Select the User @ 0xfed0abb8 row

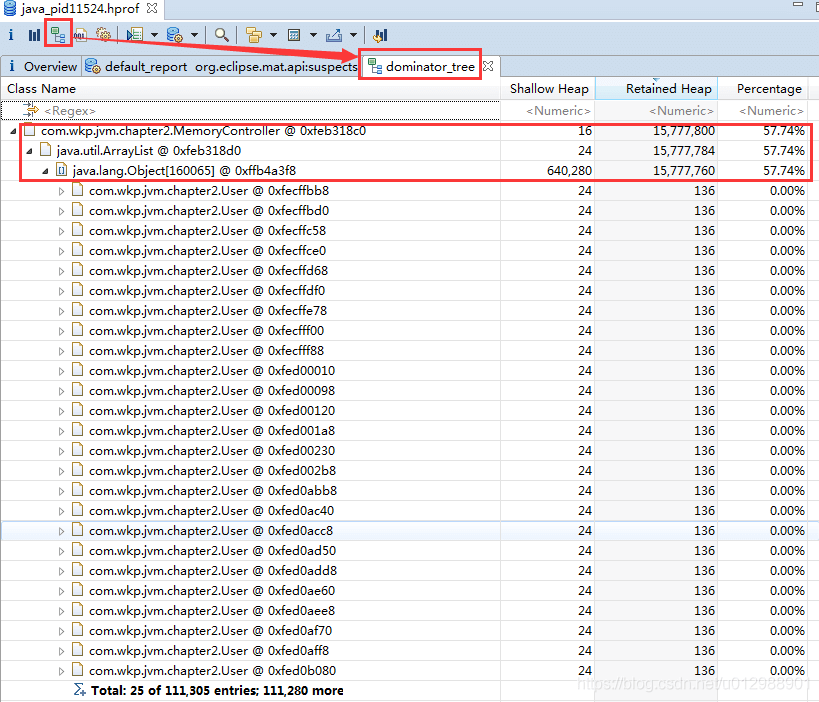pos(405,490)
